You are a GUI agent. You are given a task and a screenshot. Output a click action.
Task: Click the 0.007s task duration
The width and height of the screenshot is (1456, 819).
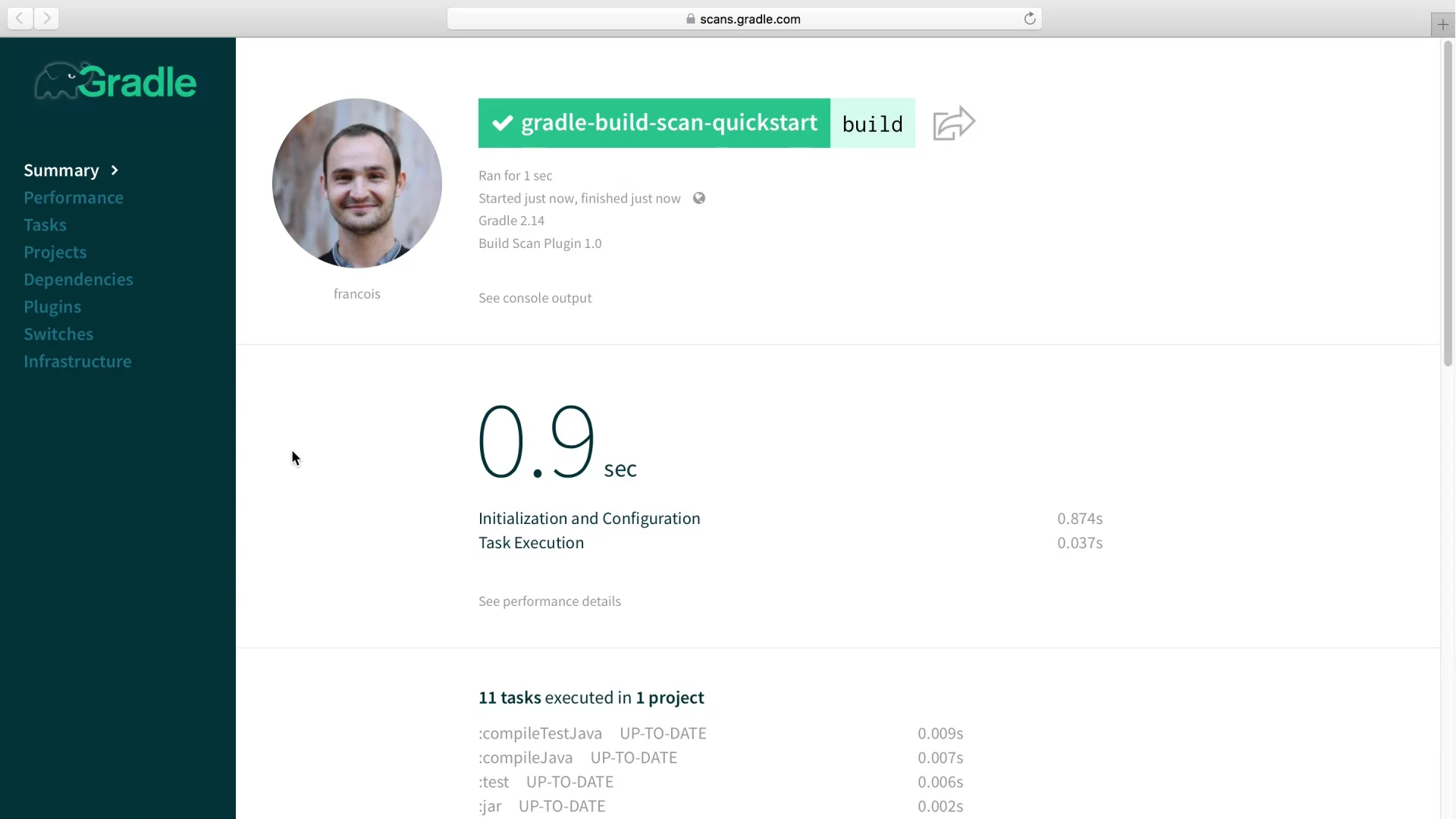[940, 758]
